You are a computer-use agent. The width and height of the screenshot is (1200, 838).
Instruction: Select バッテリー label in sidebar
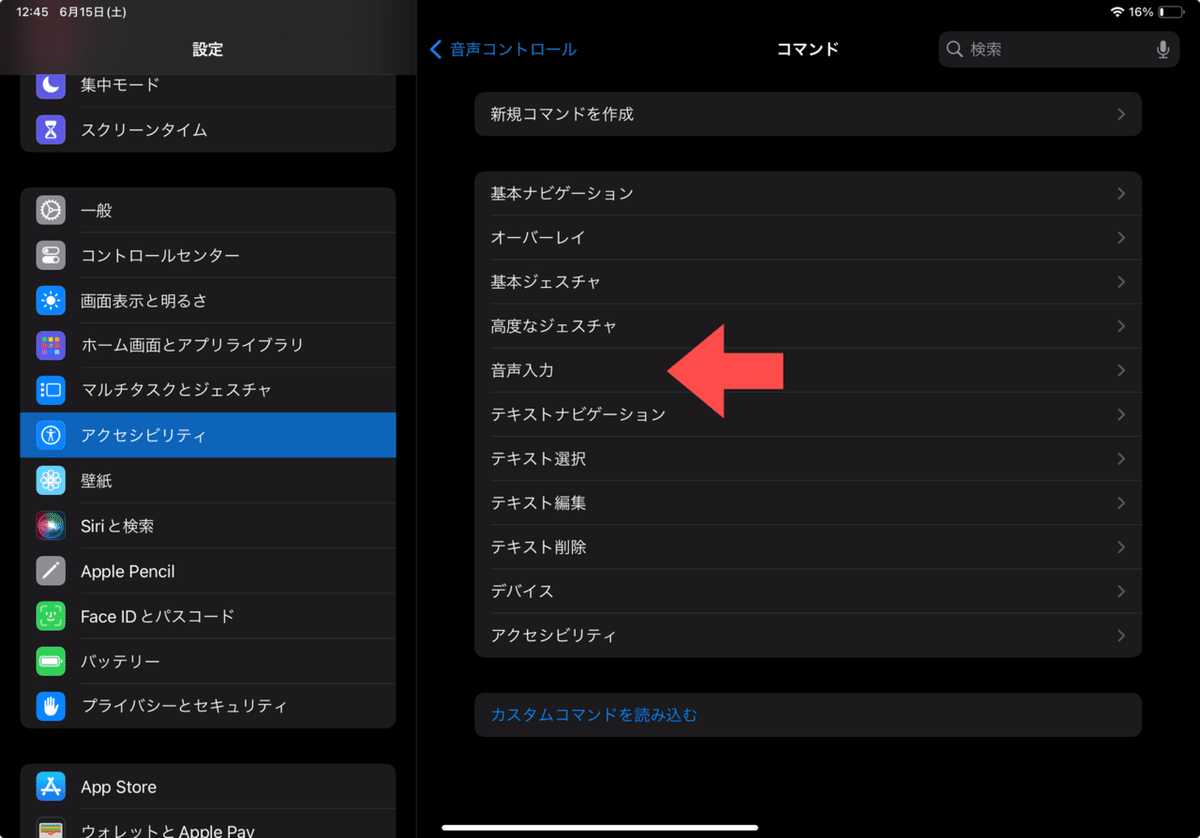tap(120, 661)
